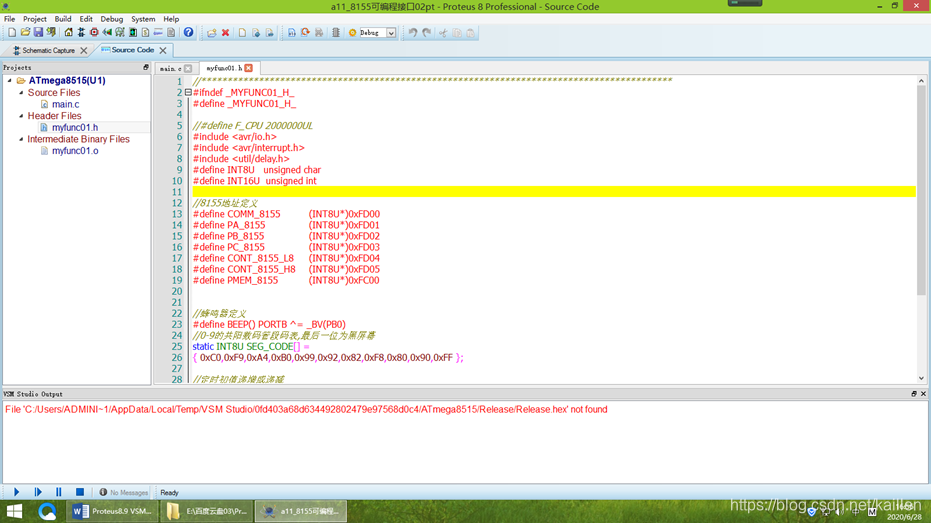Click the Rebuild Project toolbar icon
Viewport: 931px width, 524px height.
click(305, 33)
